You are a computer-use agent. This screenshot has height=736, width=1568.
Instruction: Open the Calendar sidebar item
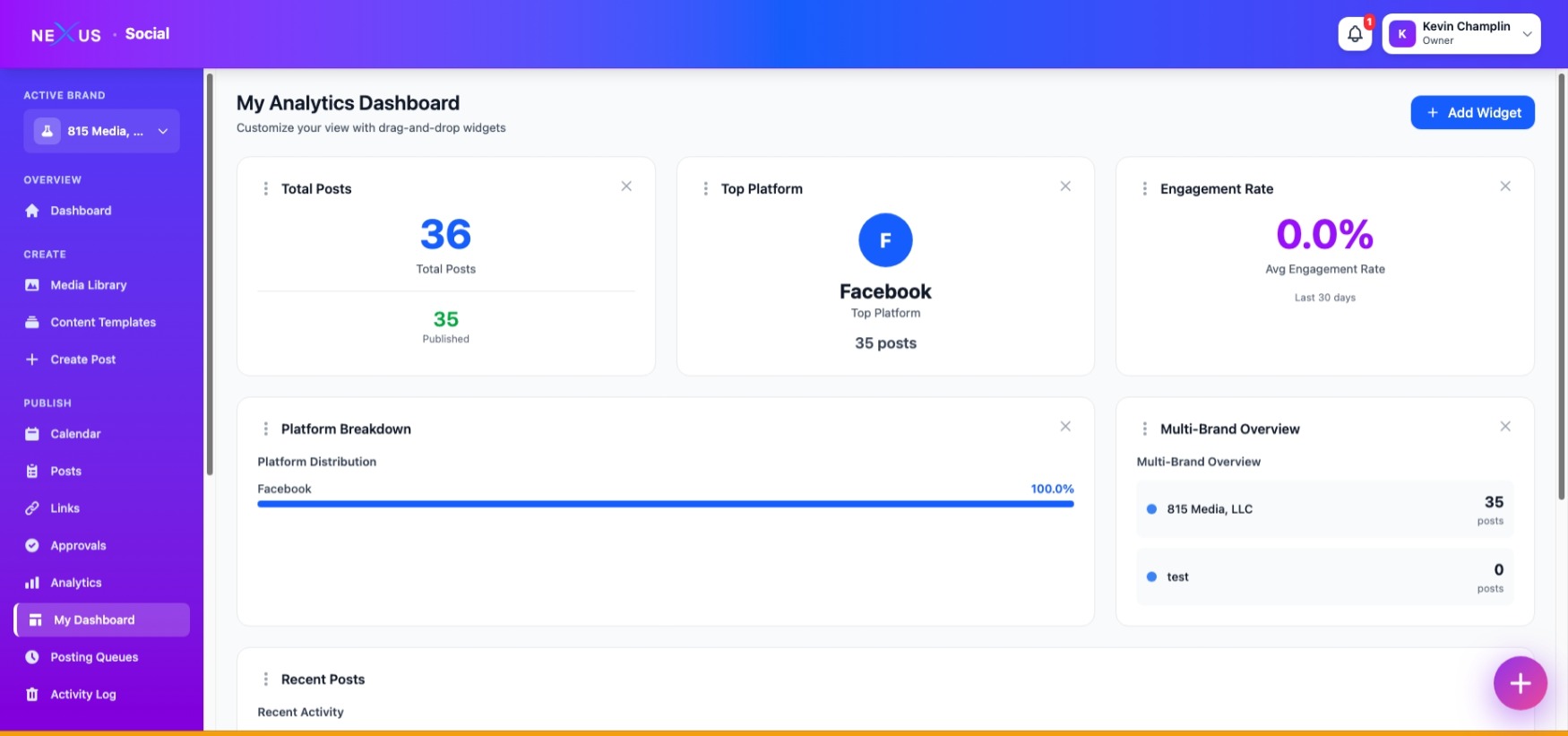point(75,434)
